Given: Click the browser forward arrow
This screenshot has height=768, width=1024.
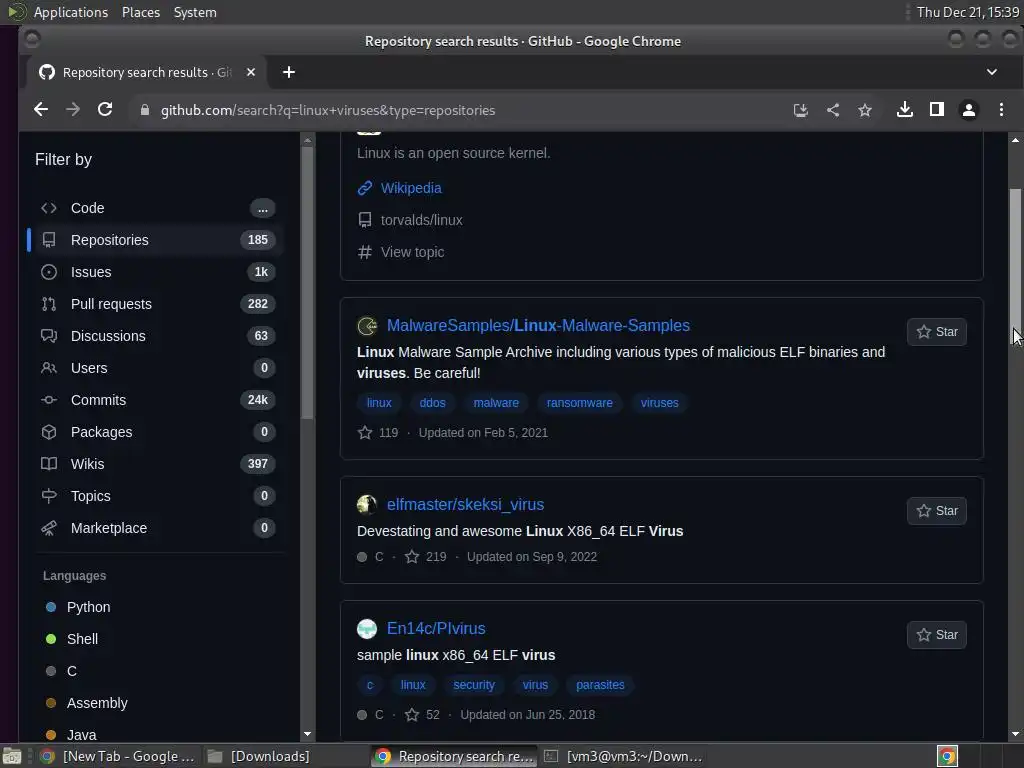Looking at the screenshot, I should 72,110.
